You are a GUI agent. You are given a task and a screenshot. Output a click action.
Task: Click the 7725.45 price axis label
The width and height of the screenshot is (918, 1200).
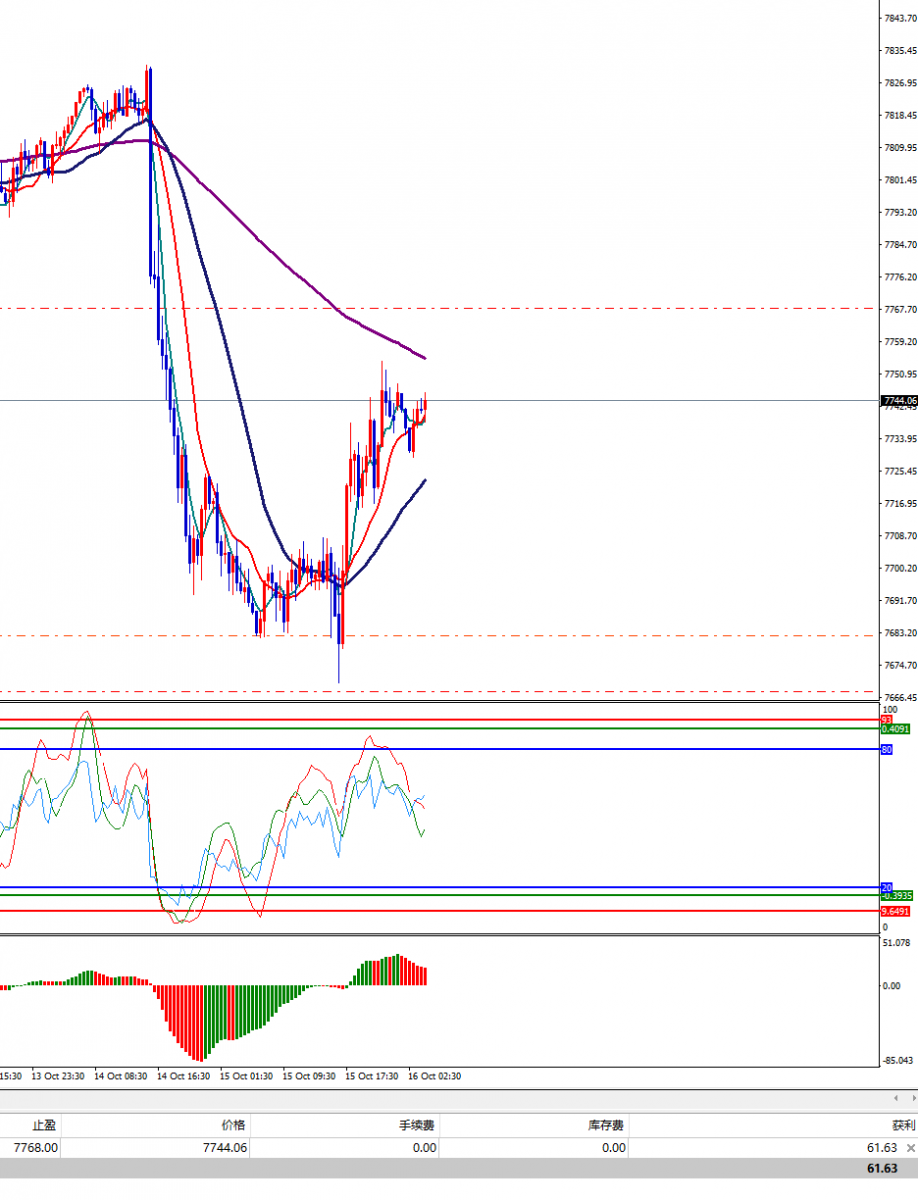[x=900, y=471]
